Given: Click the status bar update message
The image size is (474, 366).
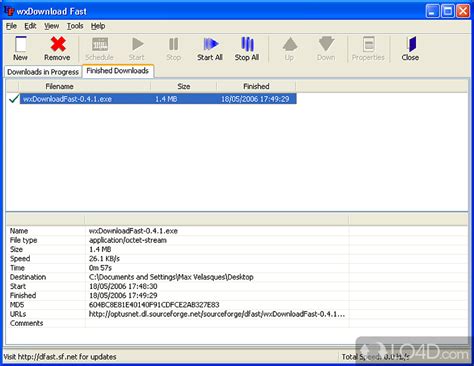Looking at the screenshot, I should [60, 357].
